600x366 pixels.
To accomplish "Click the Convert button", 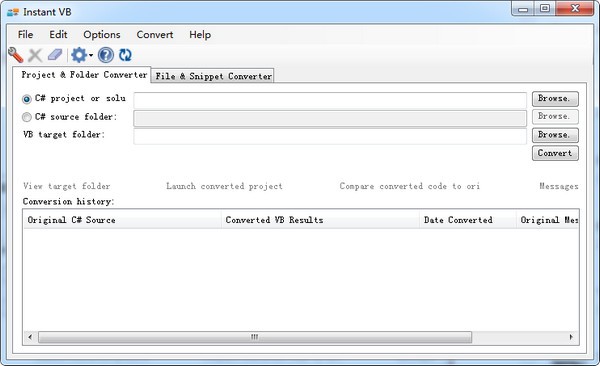I will [555, 153].
